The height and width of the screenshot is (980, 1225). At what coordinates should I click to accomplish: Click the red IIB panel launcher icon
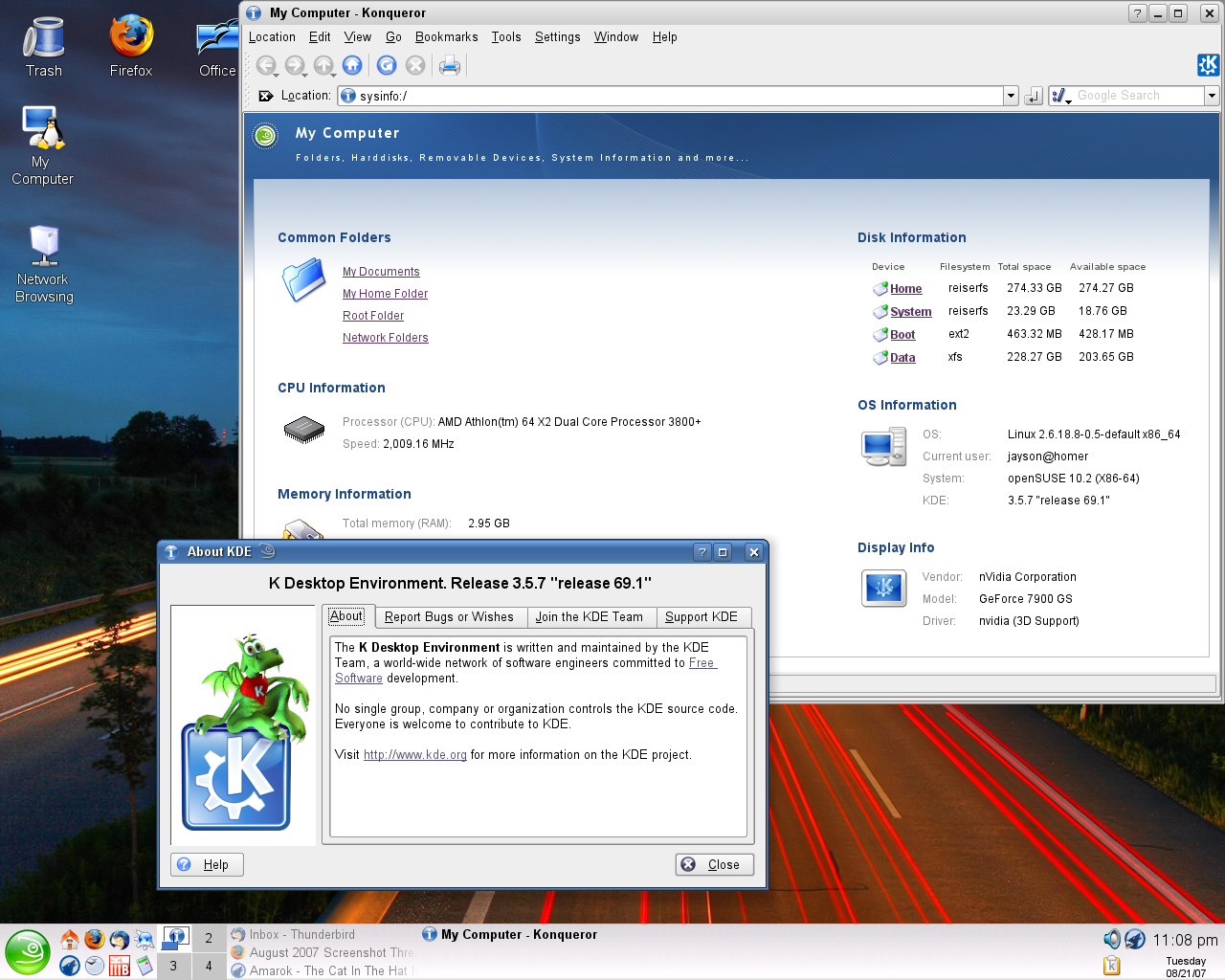[x=119, y=966]
